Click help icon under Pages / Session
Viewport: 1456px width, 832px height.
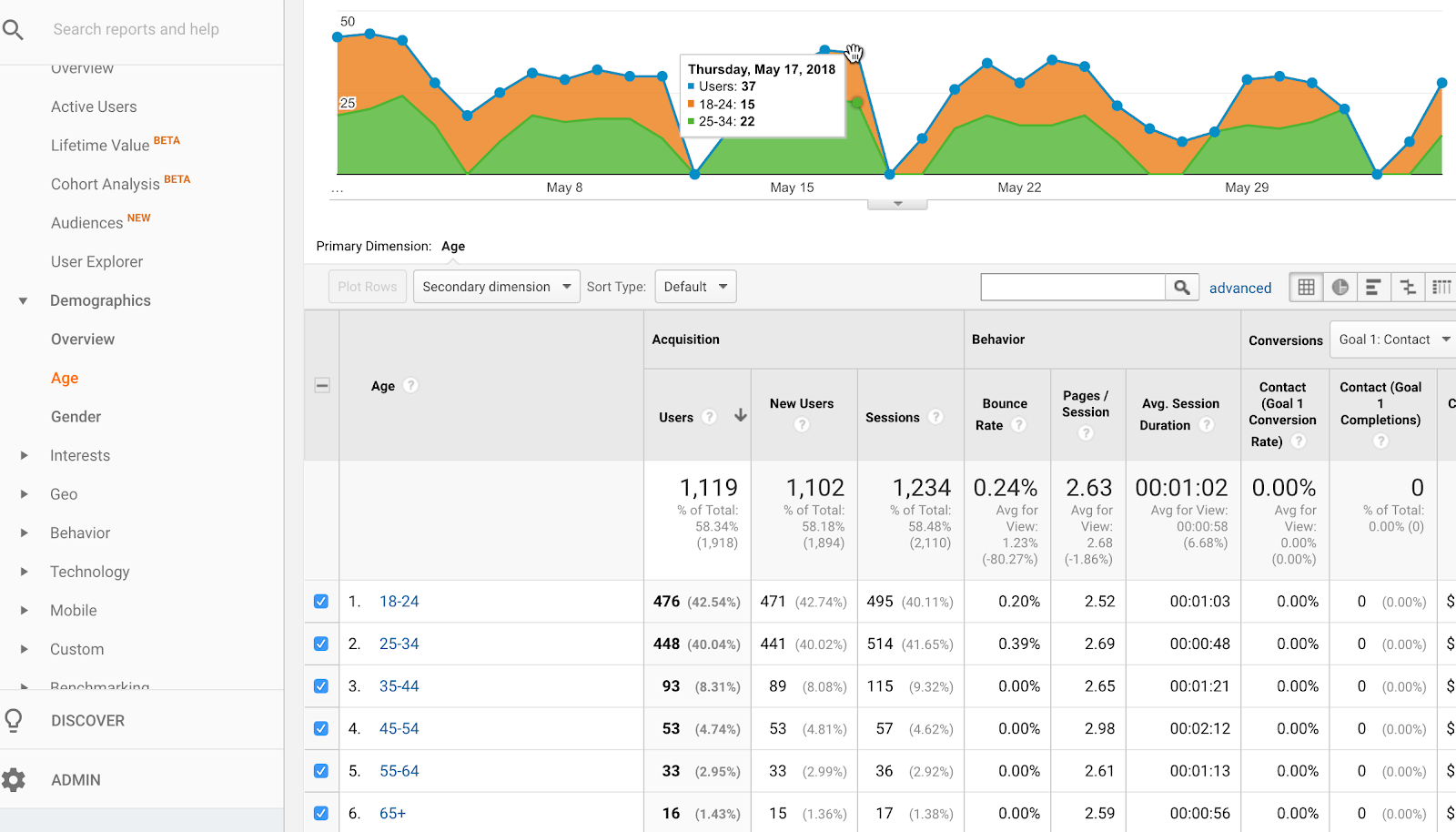pos(1086,433)
